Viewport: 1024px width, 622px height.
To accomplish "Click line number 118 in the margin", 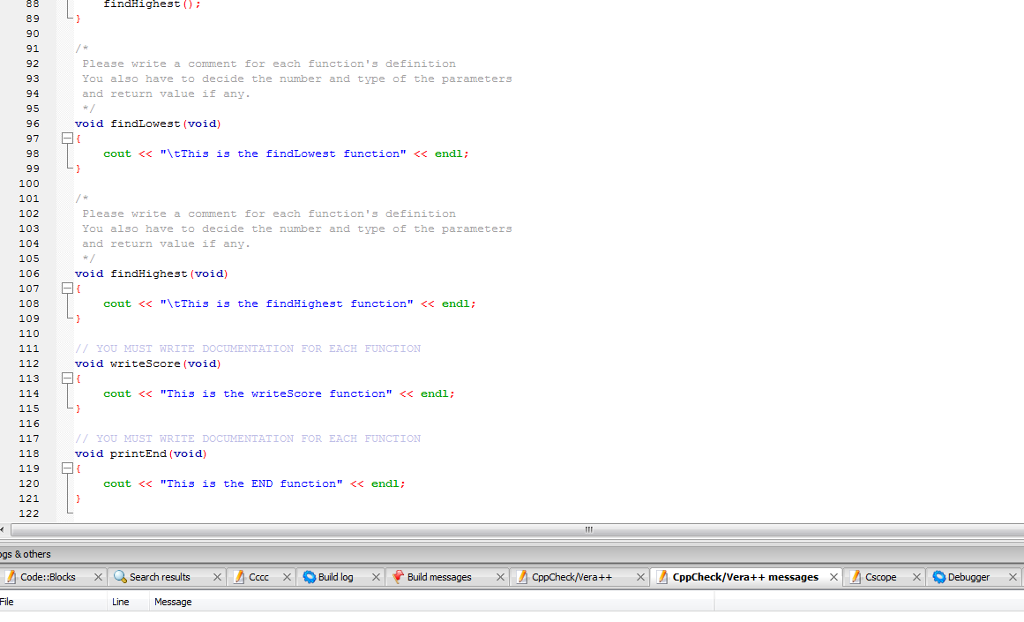I will [29, 454].
